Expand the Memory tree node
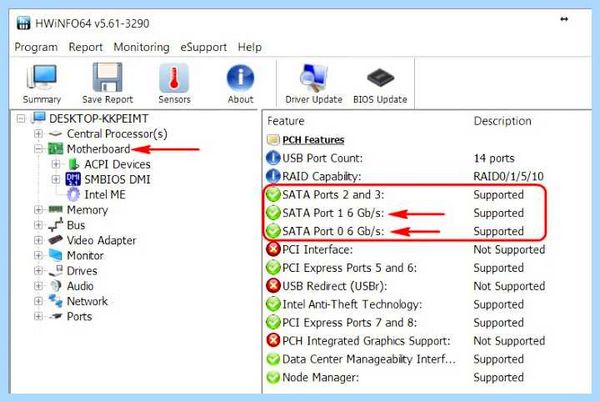This screenshot has width=600, height=402. coord(38,210)
